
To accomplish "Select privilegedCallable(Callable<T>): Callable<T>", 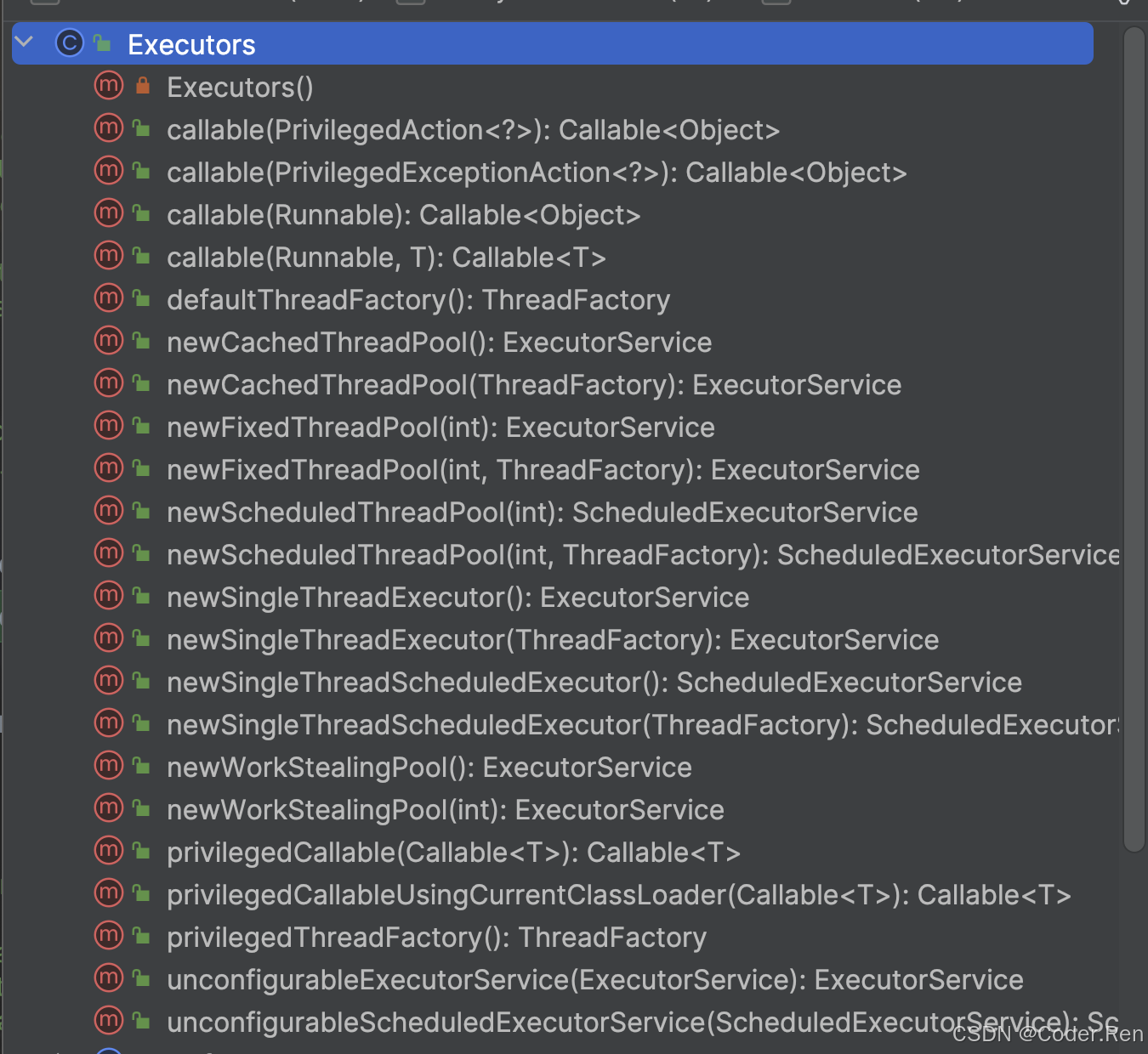I will pos(453,853).
